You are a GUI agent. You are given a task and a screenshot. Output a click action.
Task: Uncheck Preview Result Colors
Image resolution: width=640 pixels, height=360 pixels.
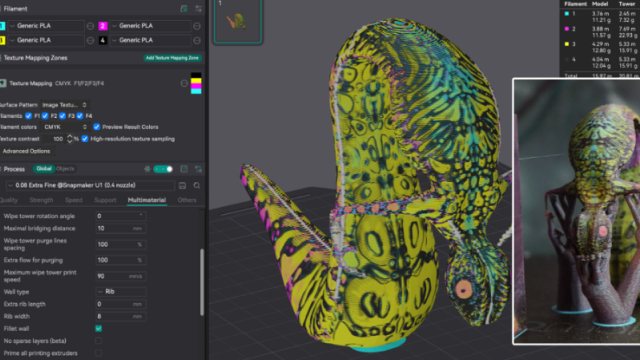tap(96, 127)
